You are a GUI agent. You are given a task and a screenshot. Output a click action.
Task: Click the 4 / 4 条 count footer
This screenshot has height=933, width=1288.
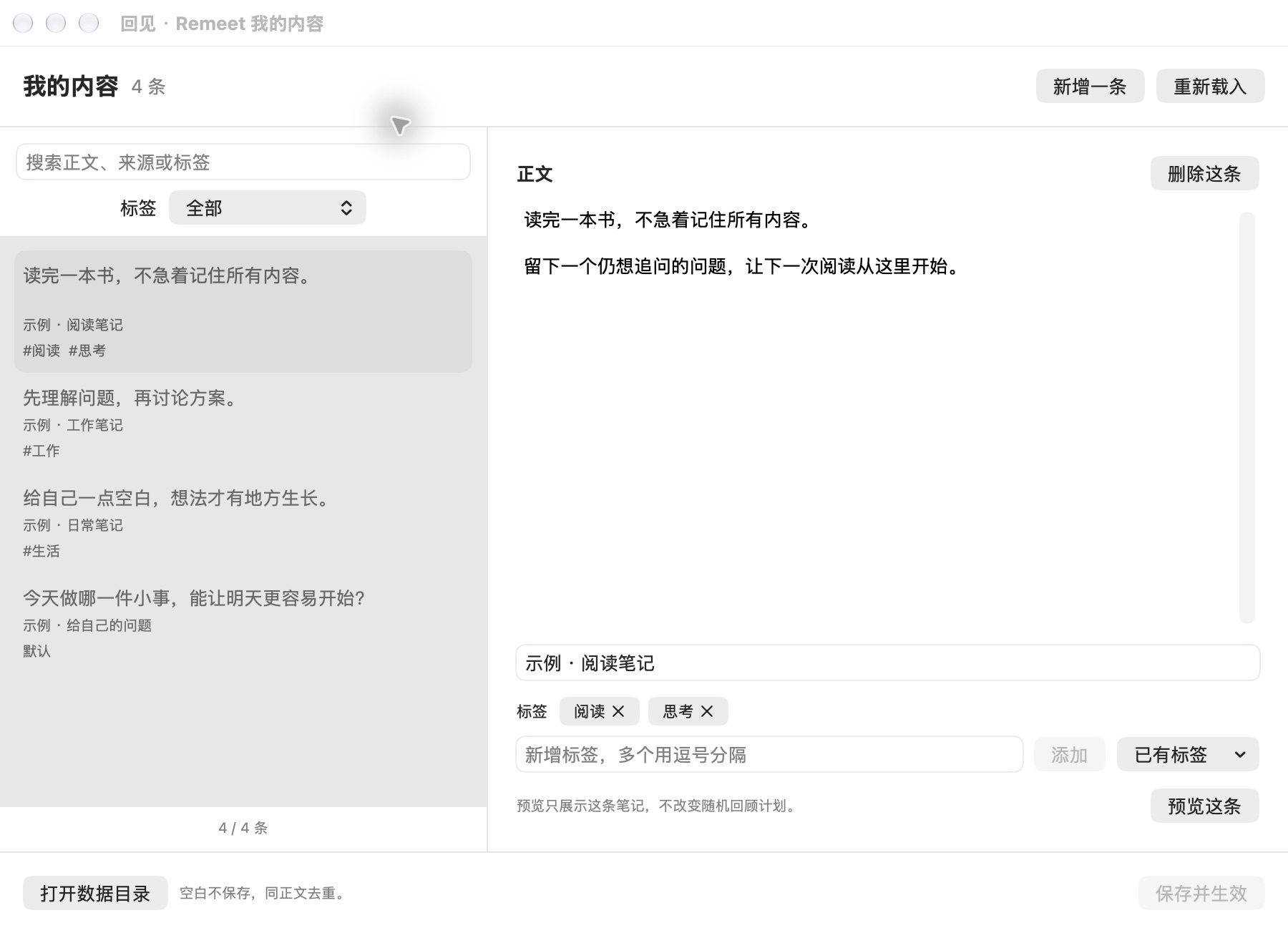[243, 828]
